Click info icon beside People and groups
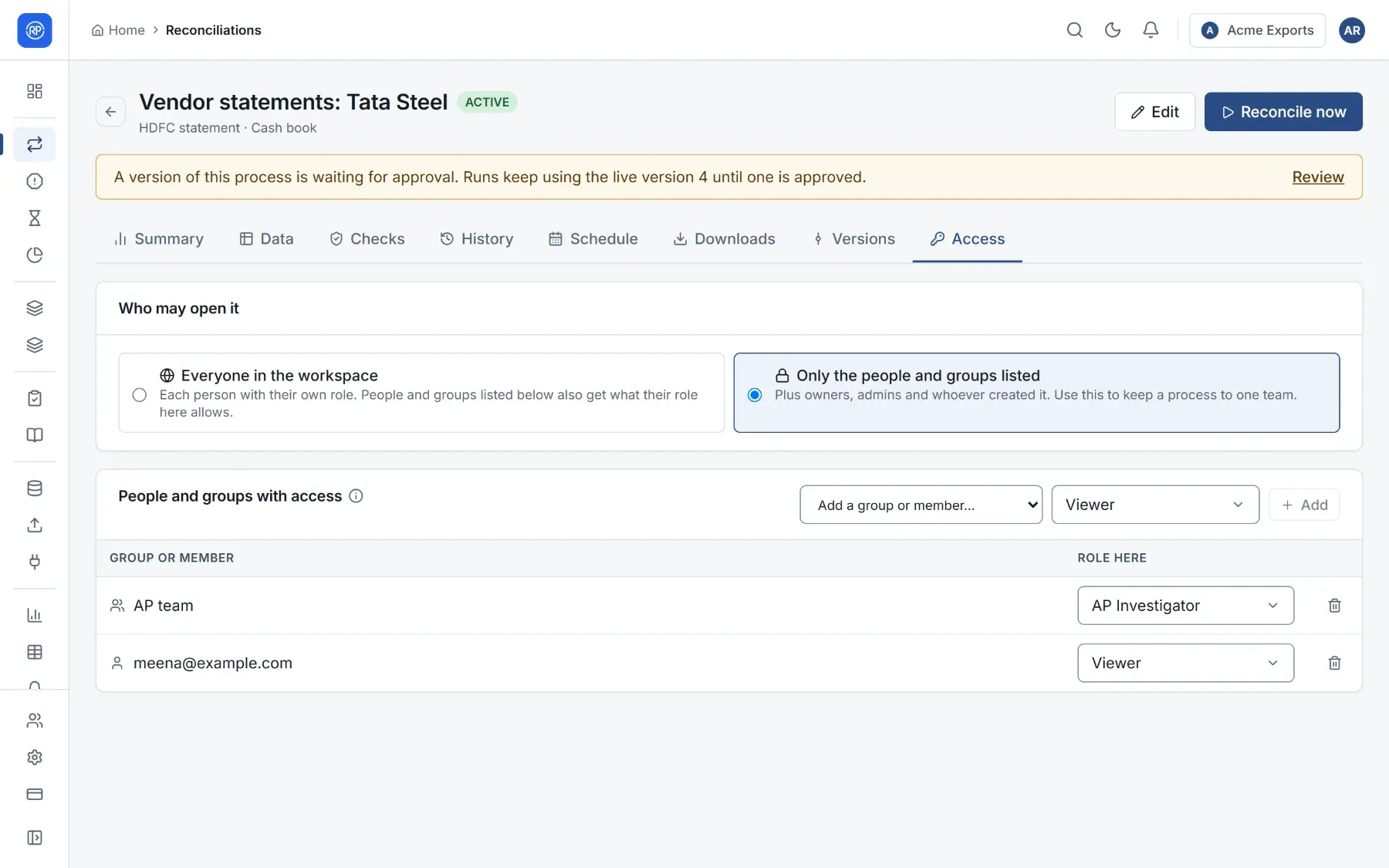Viewport: 1389px width, 868px height. pos(356,496)
